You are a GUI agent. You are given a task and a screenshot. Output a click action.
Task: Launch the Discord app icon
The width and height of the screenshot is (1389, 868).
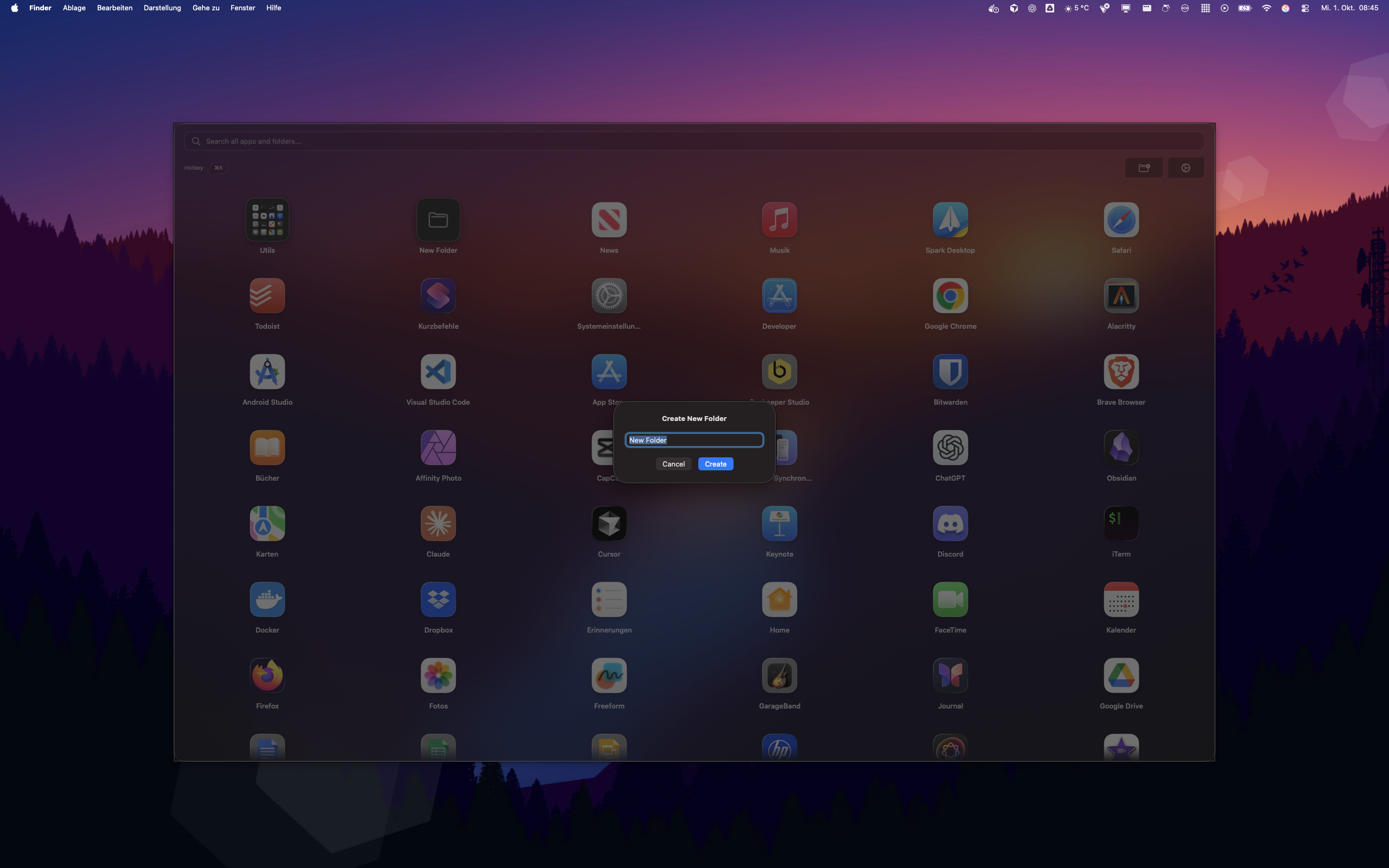(x=950, y=524)
